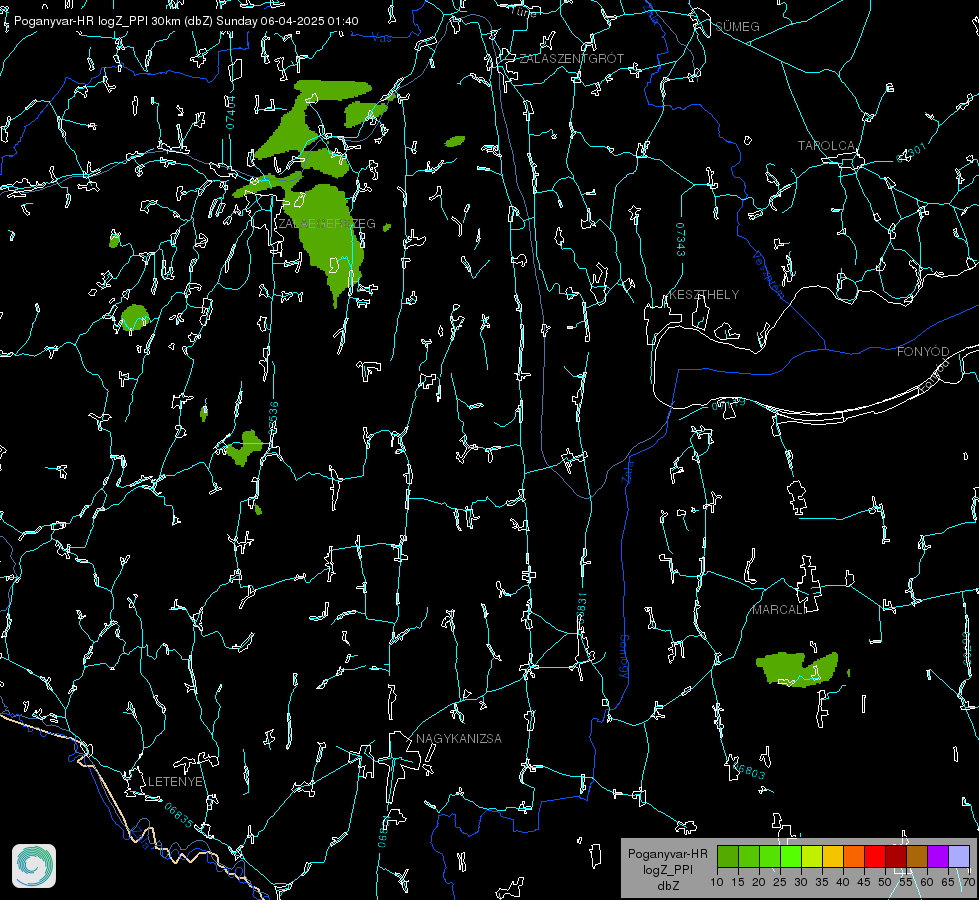Click the swirl logo icon
Image resolution: width=979 pixels, height=900 pixels.
point(34,866)
